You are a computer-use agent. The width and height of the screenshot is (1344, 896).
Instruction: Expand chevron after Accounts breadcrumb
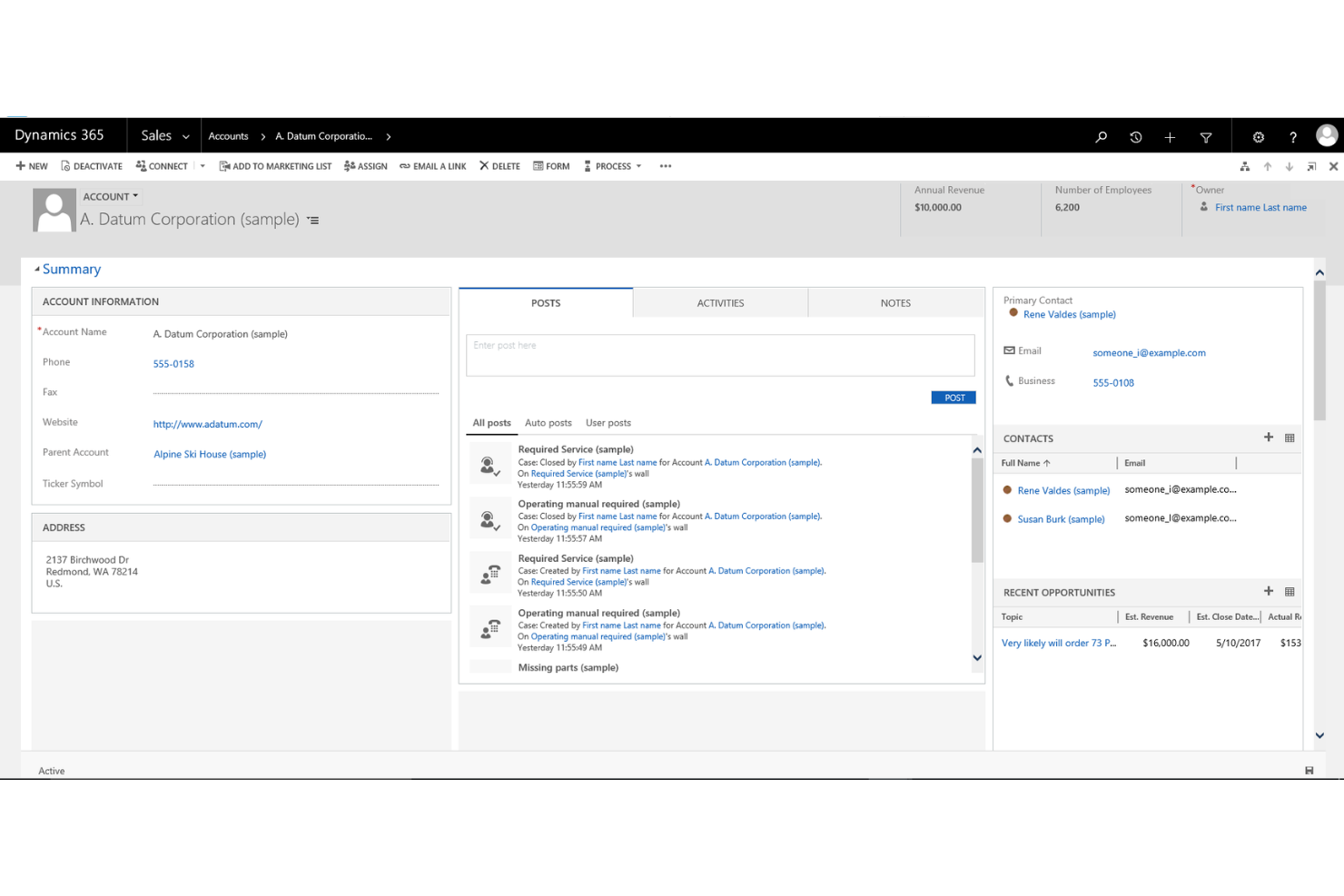click(263, 137)
